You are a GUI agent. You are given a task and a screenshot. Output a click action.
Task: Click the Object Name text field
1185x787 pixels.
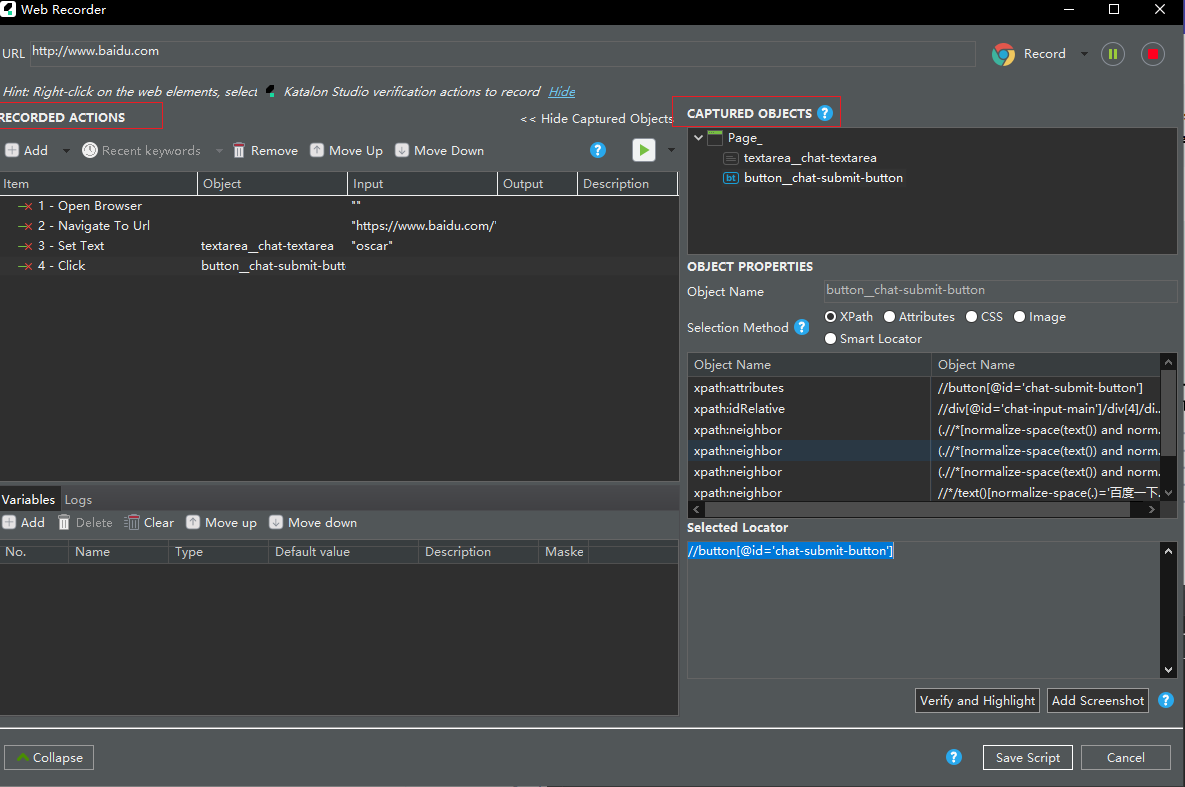tap(1000, 290)
